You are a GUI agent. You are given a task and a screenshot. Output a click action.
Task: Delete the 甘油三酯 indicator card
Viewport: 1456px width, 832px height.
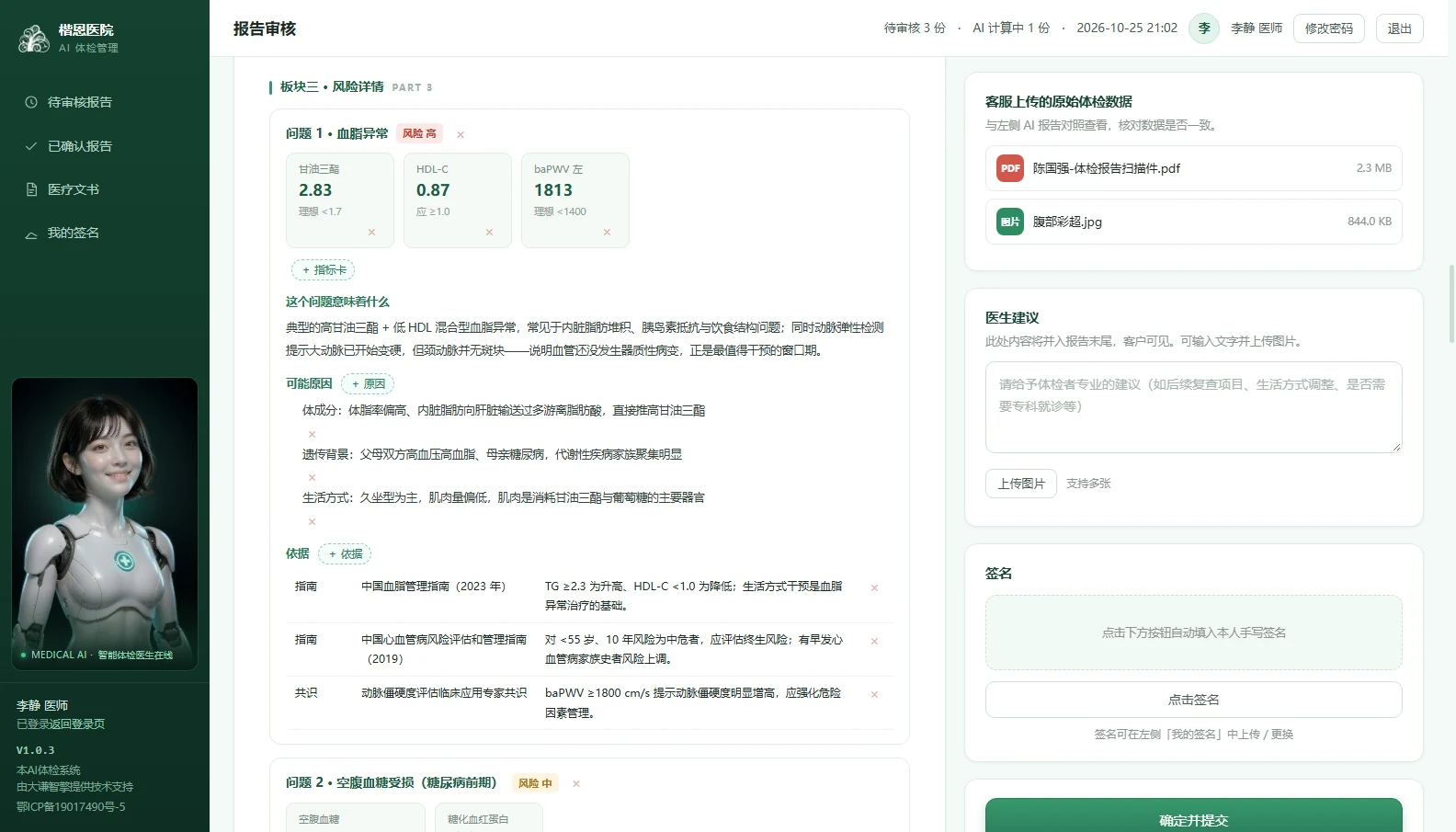(371, 233)
